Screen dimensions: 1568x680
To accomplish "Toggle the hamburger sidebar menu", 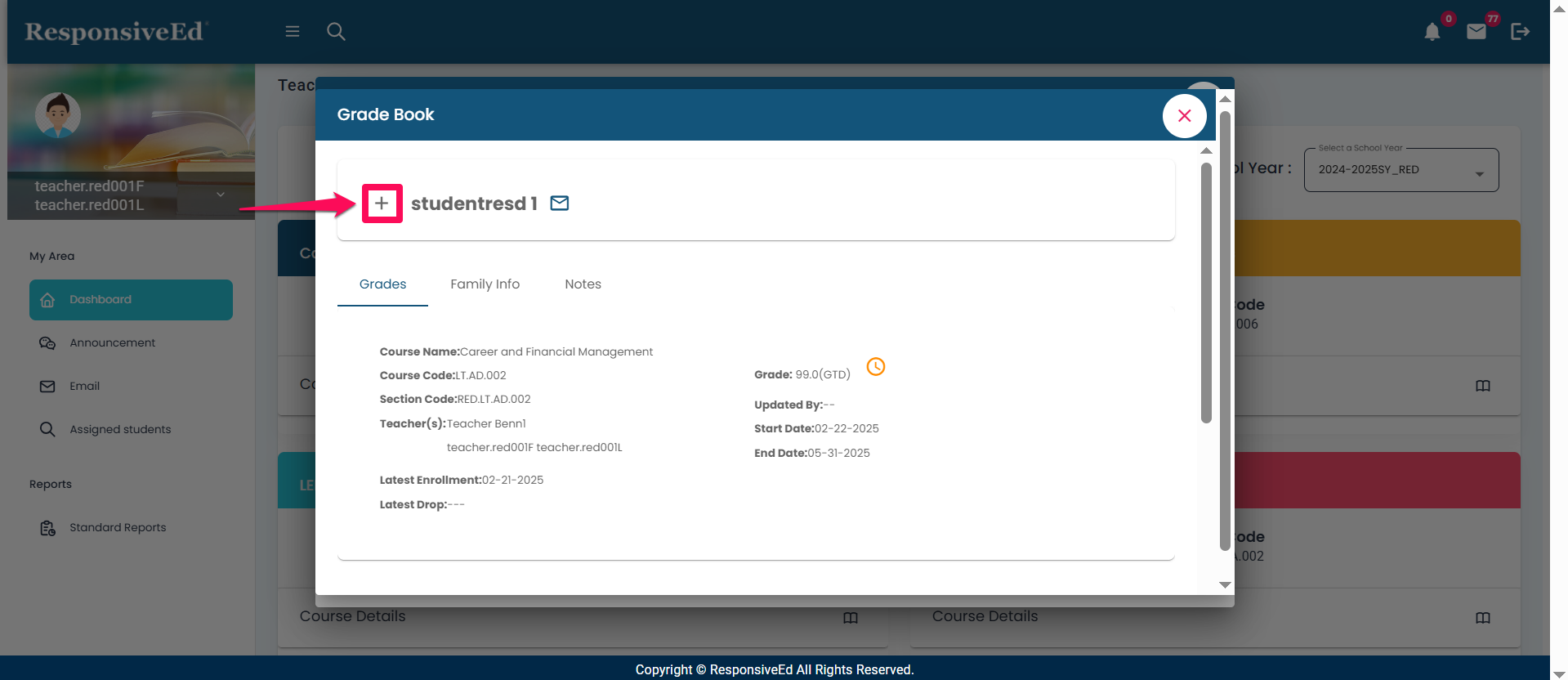I will click(293, 32).
